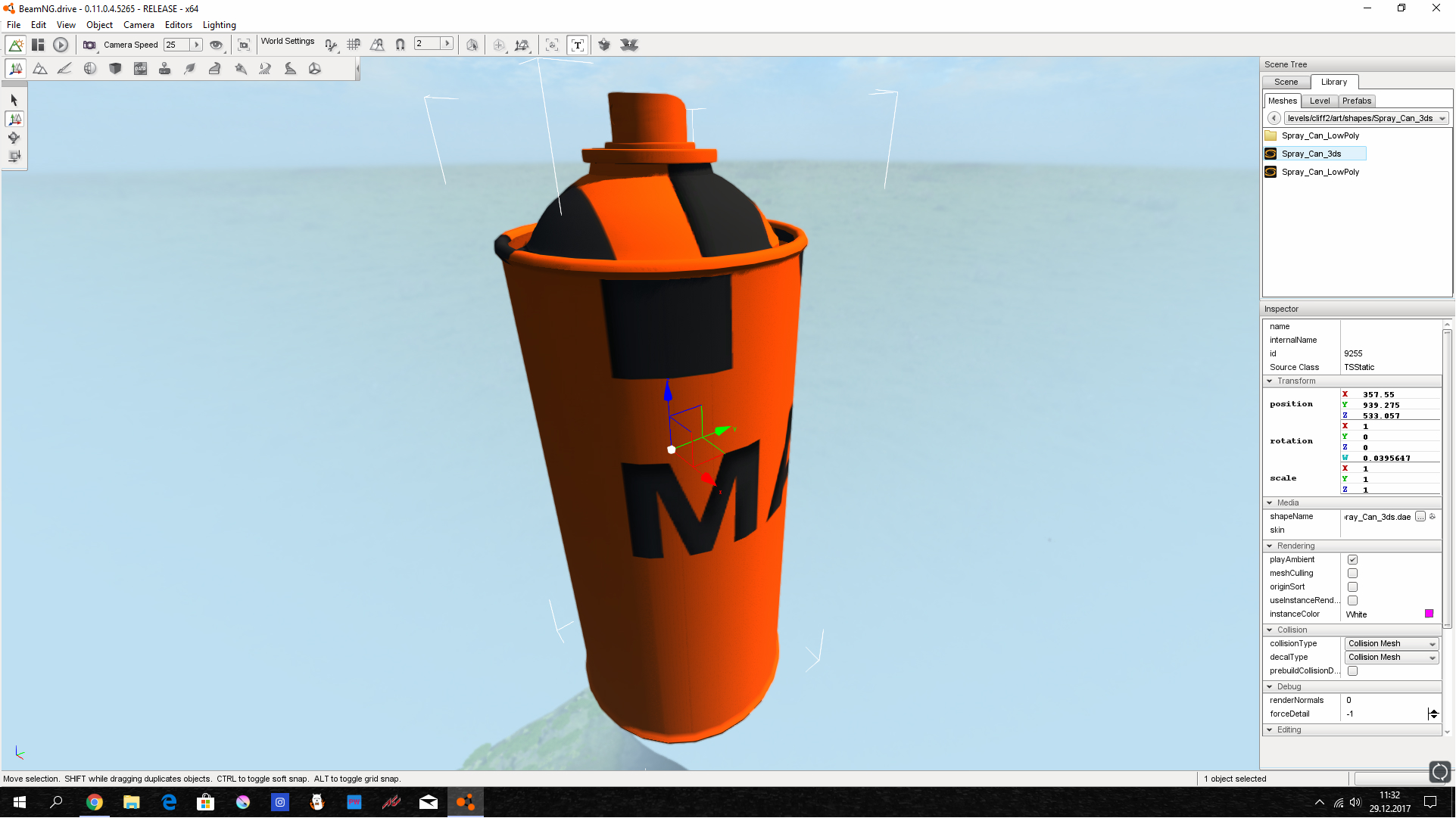Enable the meshCulling checkbox
The image size is (1456, 818).
1352,574
